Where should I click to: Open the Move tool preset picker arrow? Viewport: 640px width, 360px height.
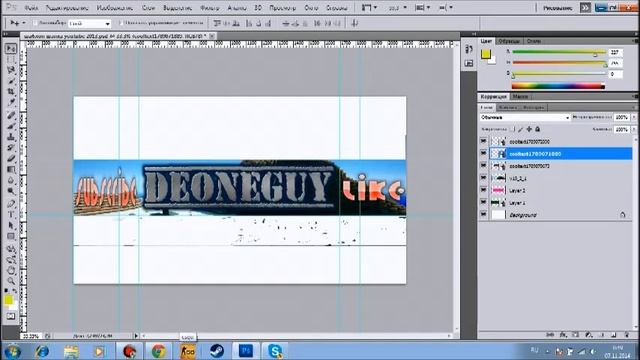coord(24,23)
